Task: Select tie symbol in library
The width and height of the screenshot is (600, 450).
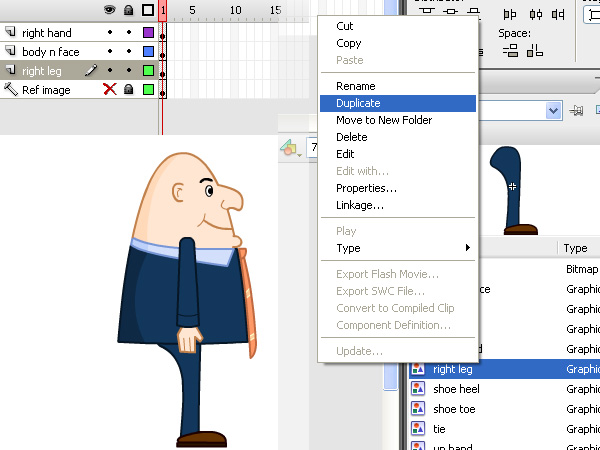Action: coord(439,429)
